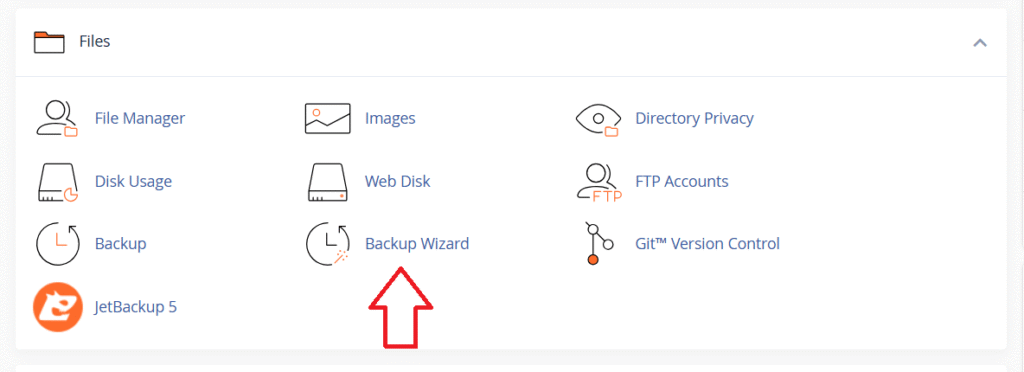1024x372 pixels.
Task: Open the Backup Wizard text link
Action: [417, 244]
